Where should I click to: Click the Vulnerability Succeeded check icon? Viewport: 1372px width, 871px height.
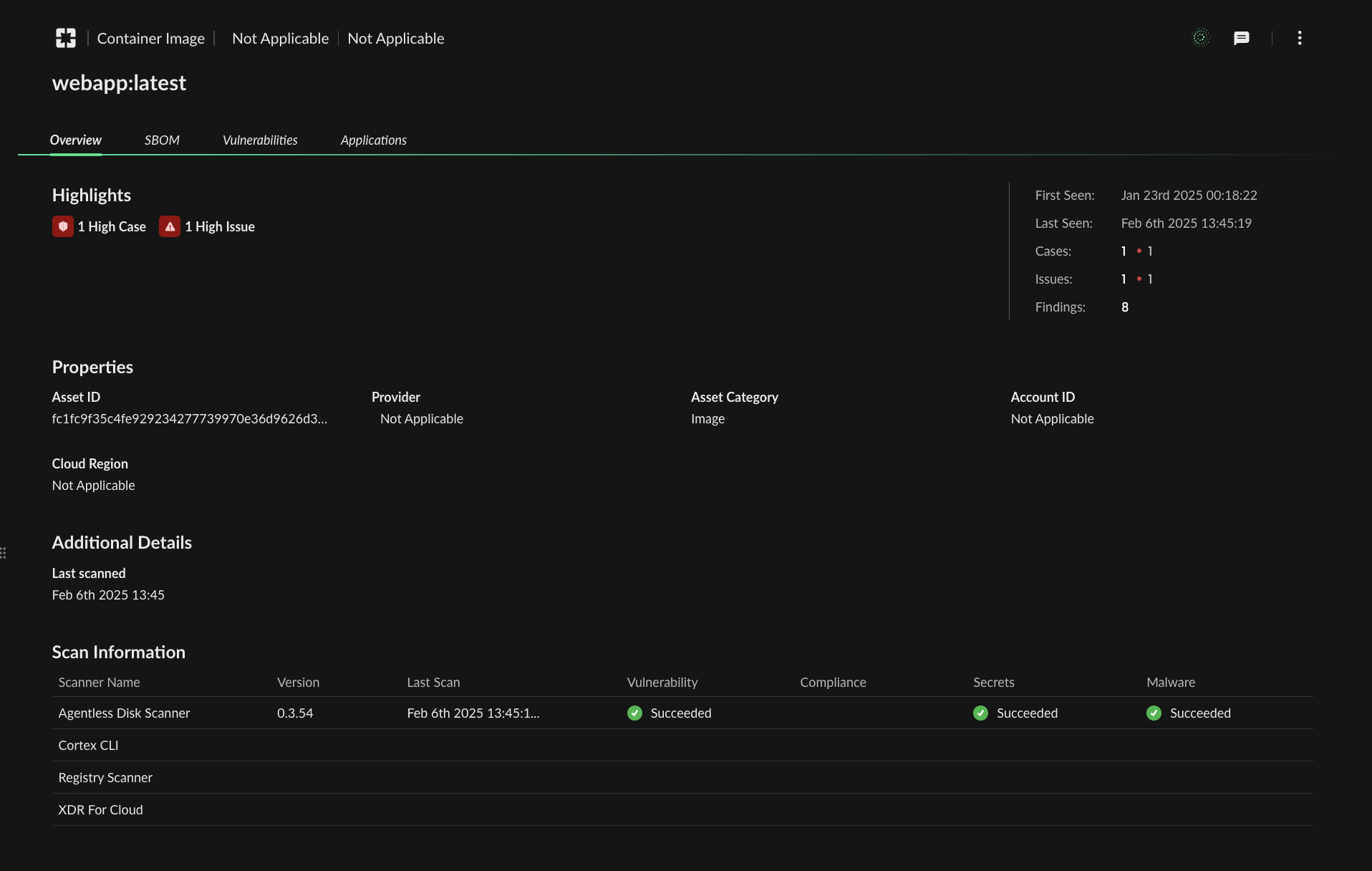[634, 713]
